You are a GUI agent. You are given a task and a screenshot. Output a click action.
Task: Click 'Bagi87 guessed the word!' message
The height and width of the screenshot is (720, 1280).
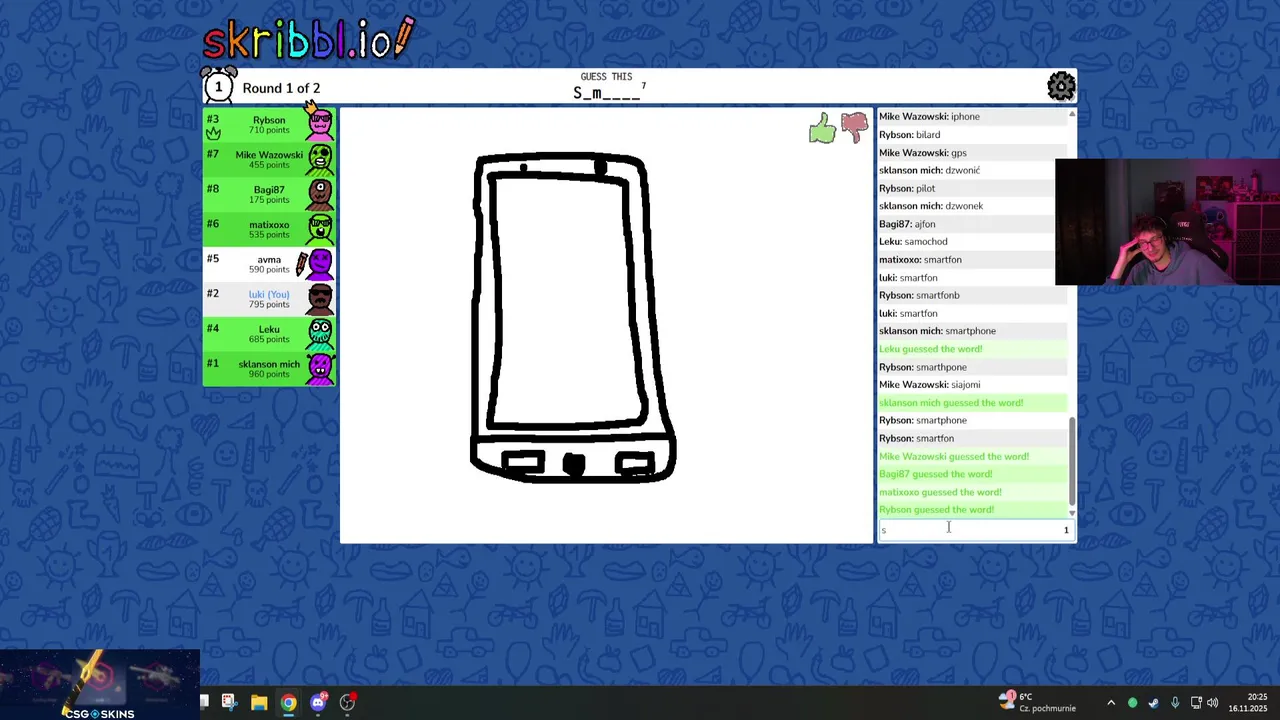(936, 474)
